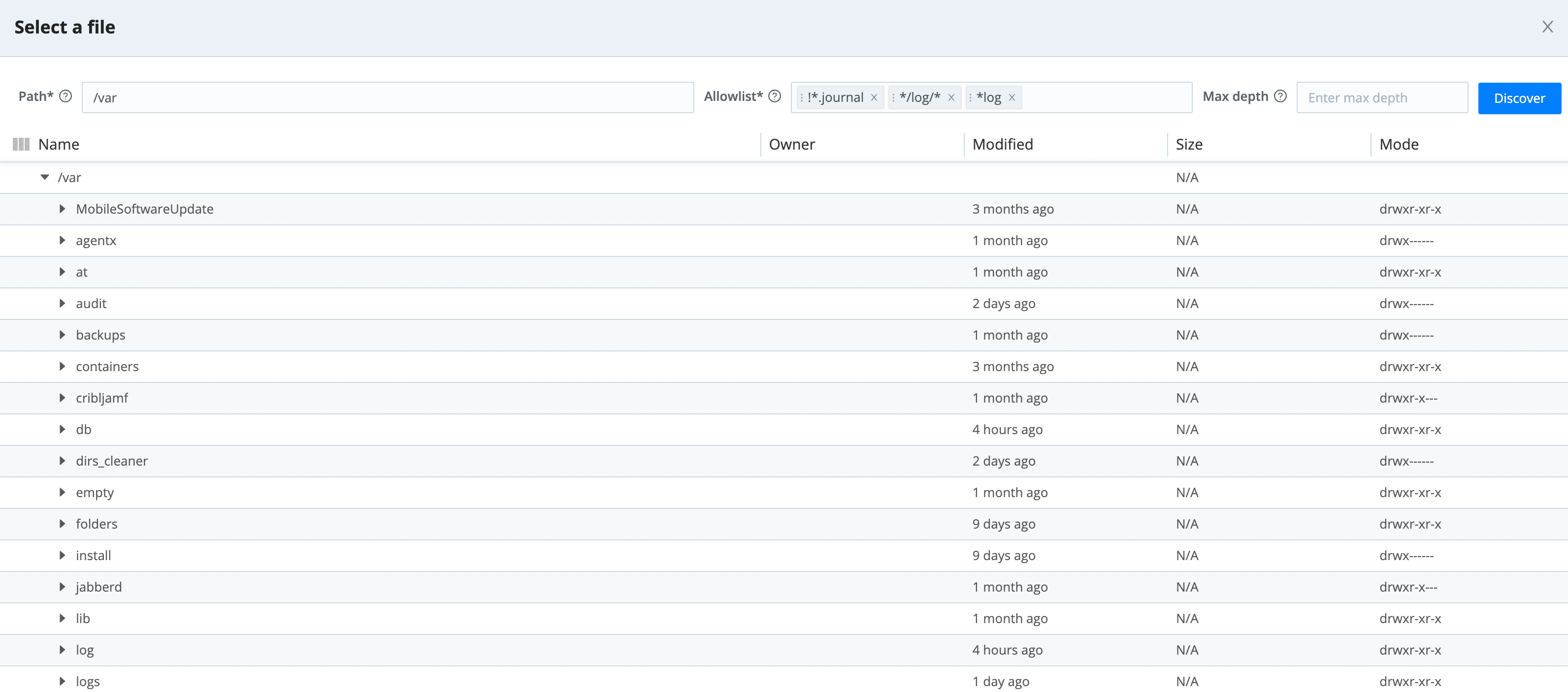Open the Path field help tooltip

(65, 96)
